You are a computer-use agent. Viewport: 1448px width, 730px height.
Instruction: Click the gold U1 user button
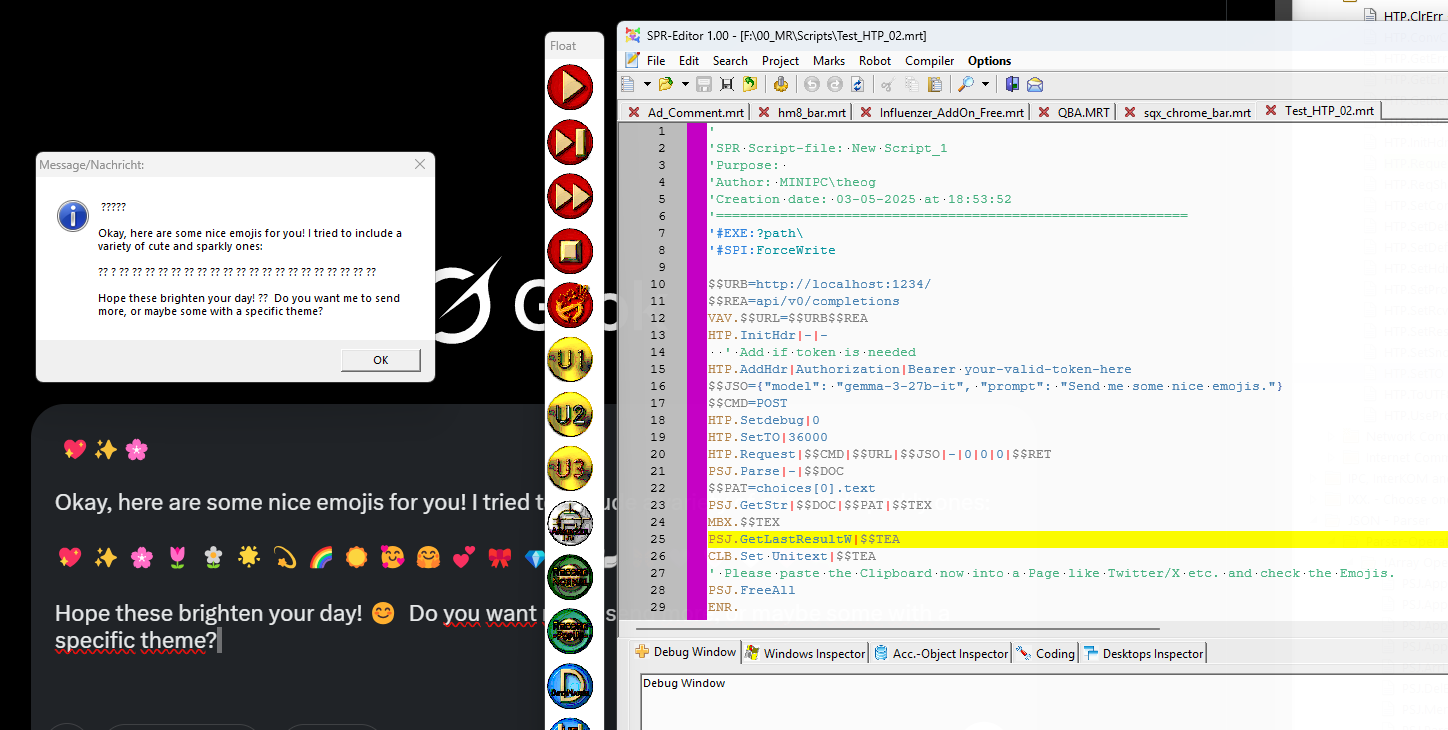570,358
